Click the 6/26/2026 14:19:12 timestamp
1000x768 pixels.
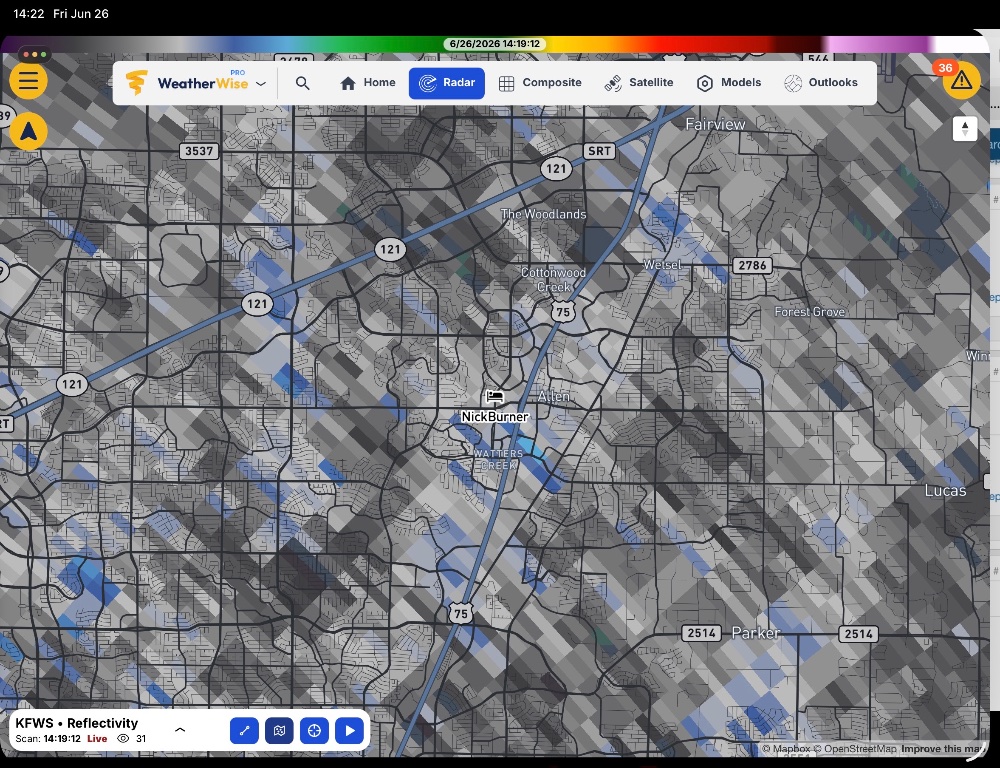coord(495,44)
